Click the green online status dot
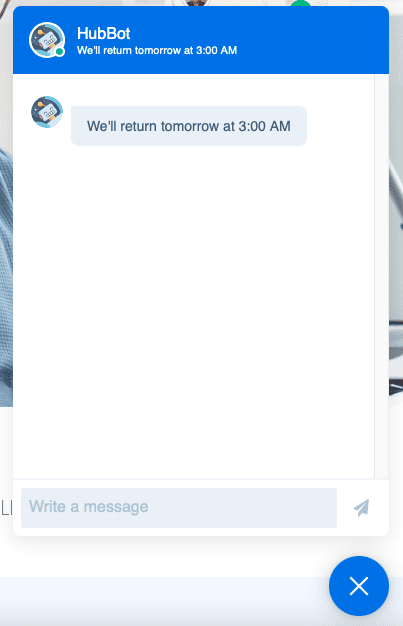Screen dimensions: 403x626 tap(60, 52)
